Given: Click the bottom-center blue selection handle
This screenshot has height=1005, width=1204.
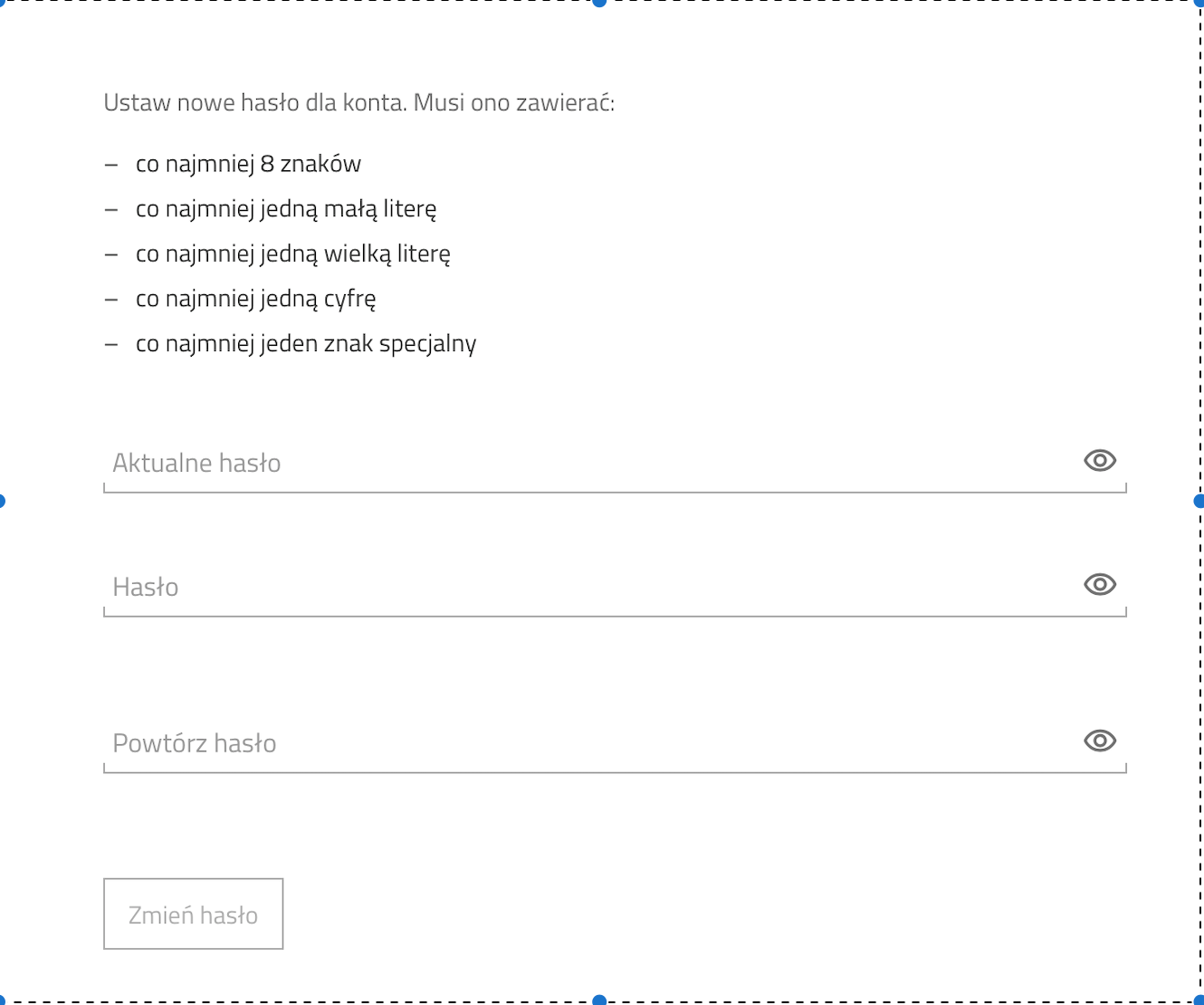Looking at the screenshot, I should click(599, 1000).
